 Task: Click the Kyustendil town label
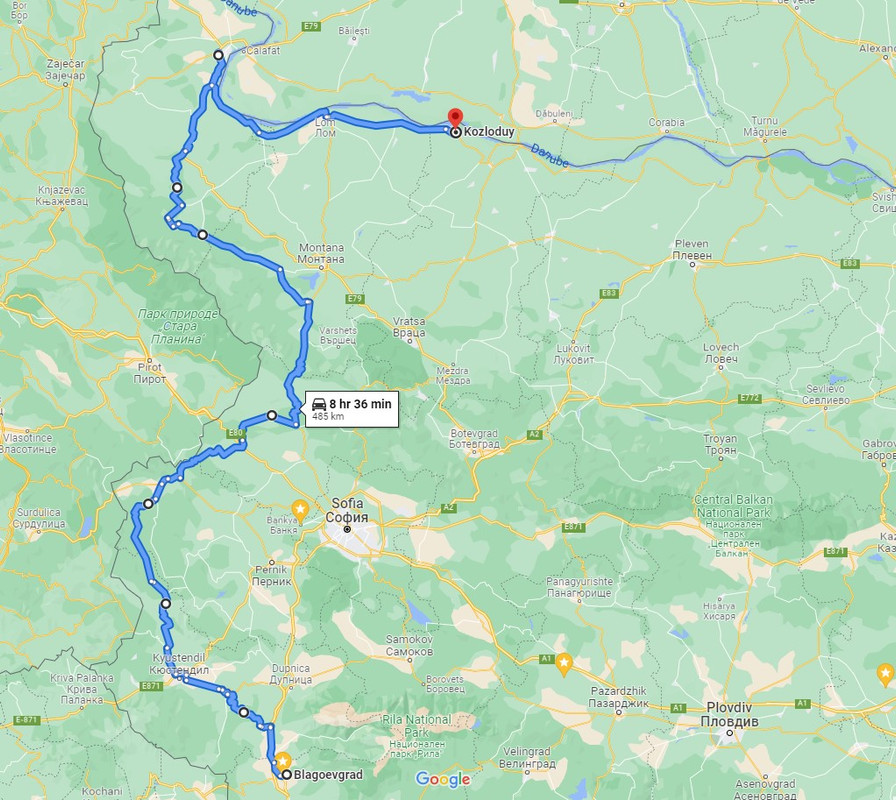(179, 663)
